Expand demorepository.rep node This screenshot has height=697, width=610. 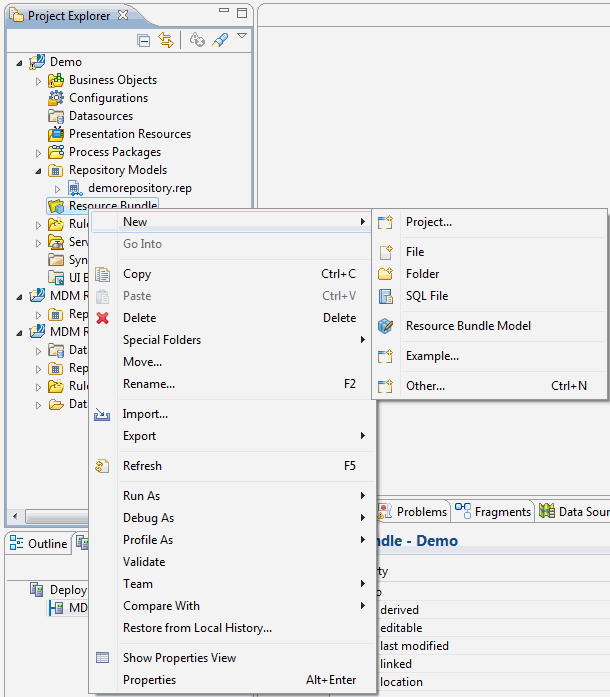(x=57, y=189)
